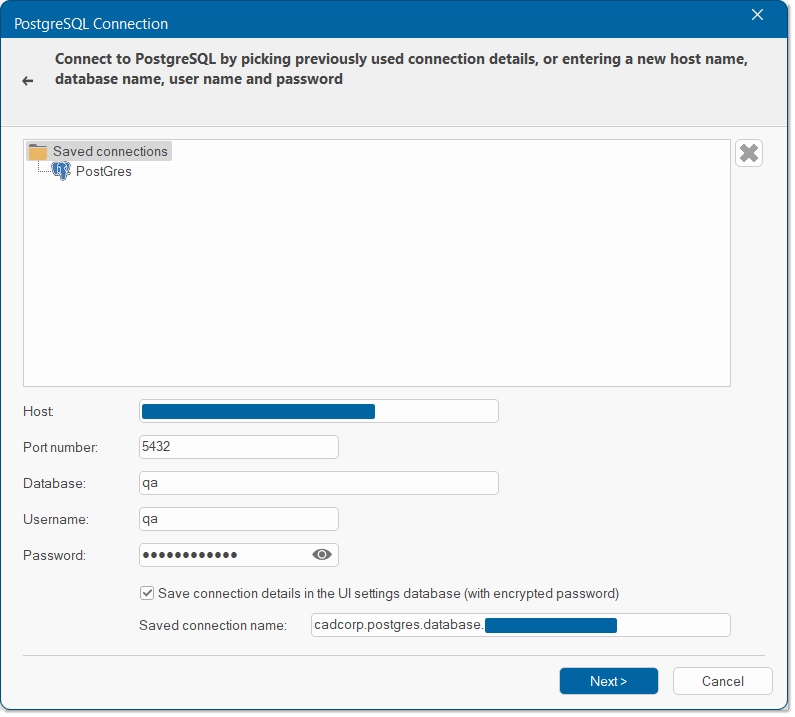Viewport: 795px width, 717px height.
Task: Delete saved connection with X icon
Action: click(749, 153)
